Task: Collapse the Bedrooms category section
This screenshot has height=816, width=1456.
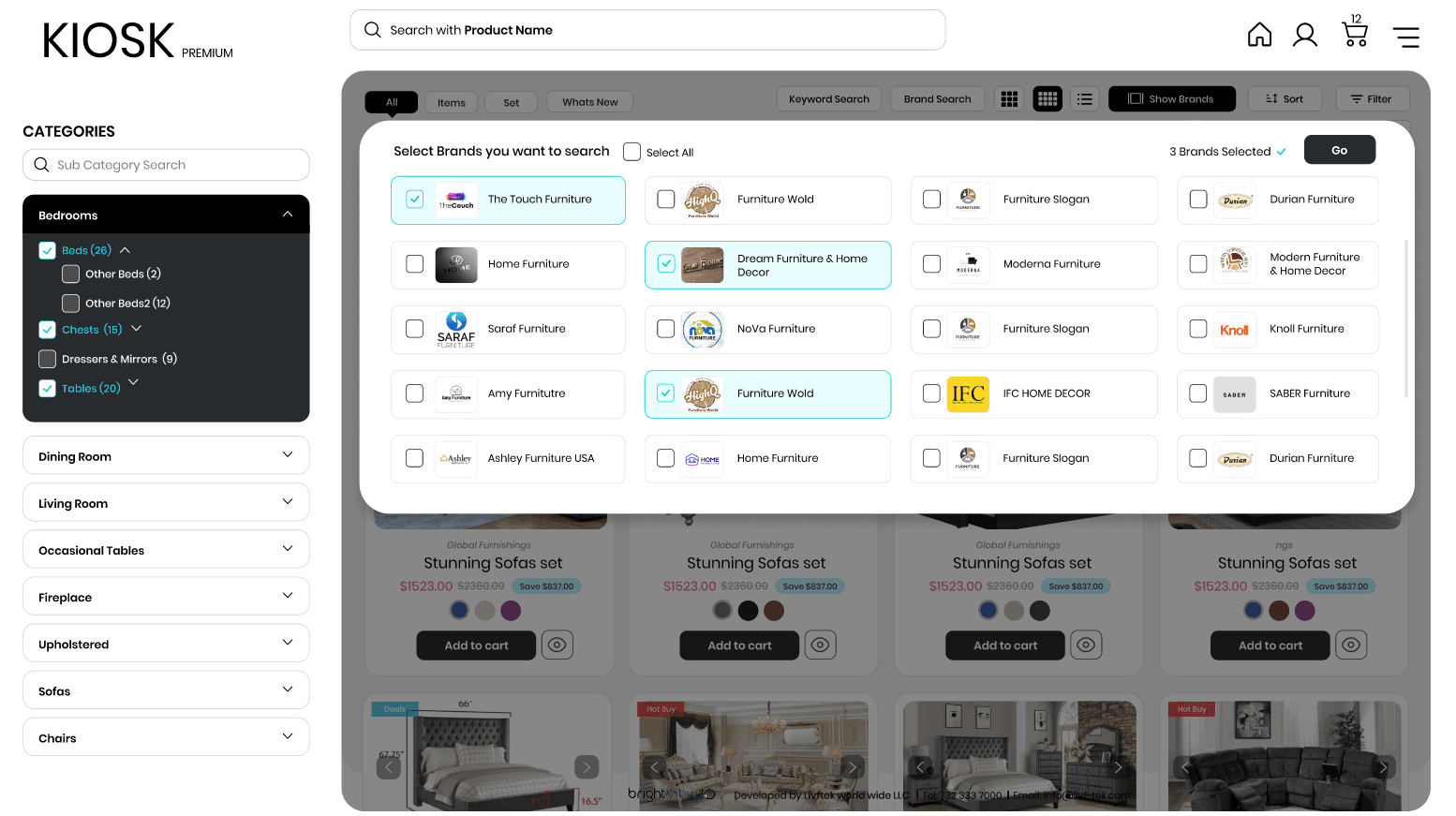Action: [288, 215]
